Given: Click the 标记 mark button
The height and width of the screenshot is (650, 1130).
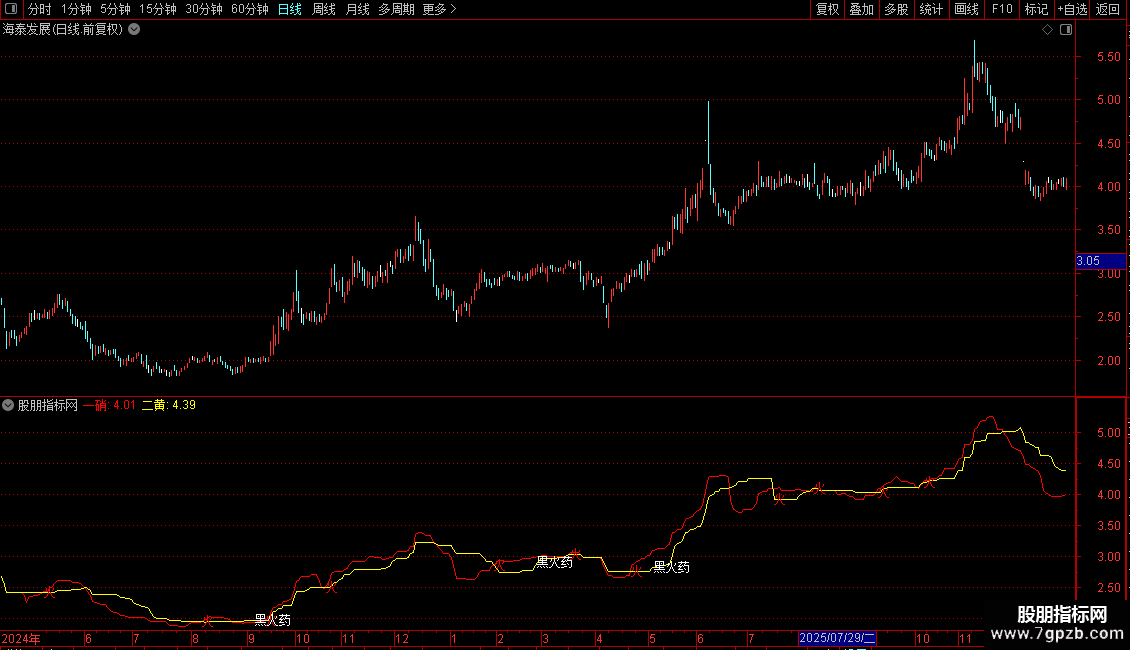Looking at the screenshot, I should [1036, 9].
